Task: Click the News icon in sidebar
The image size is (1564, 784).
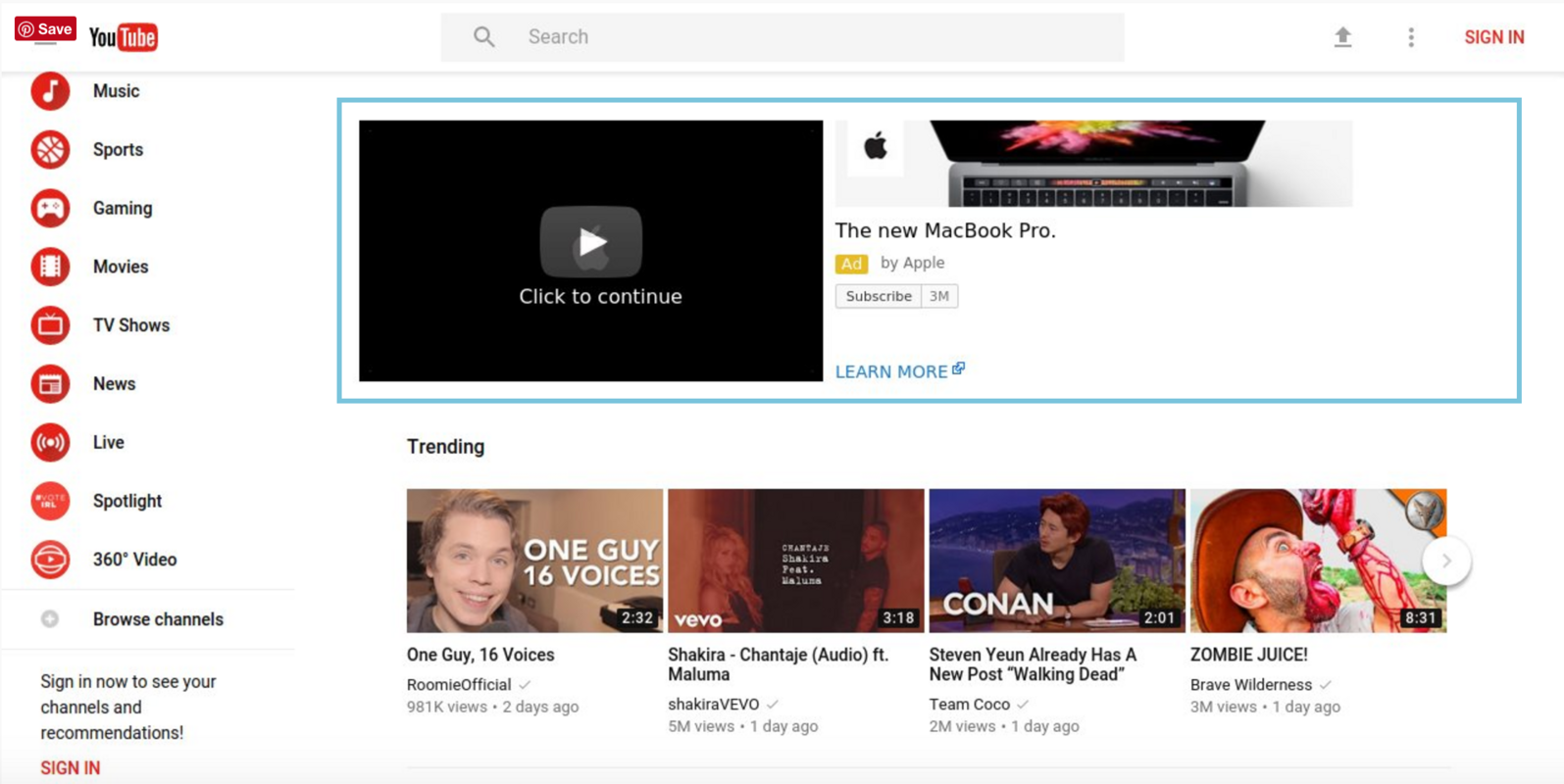Action: (x=50, y=384)
